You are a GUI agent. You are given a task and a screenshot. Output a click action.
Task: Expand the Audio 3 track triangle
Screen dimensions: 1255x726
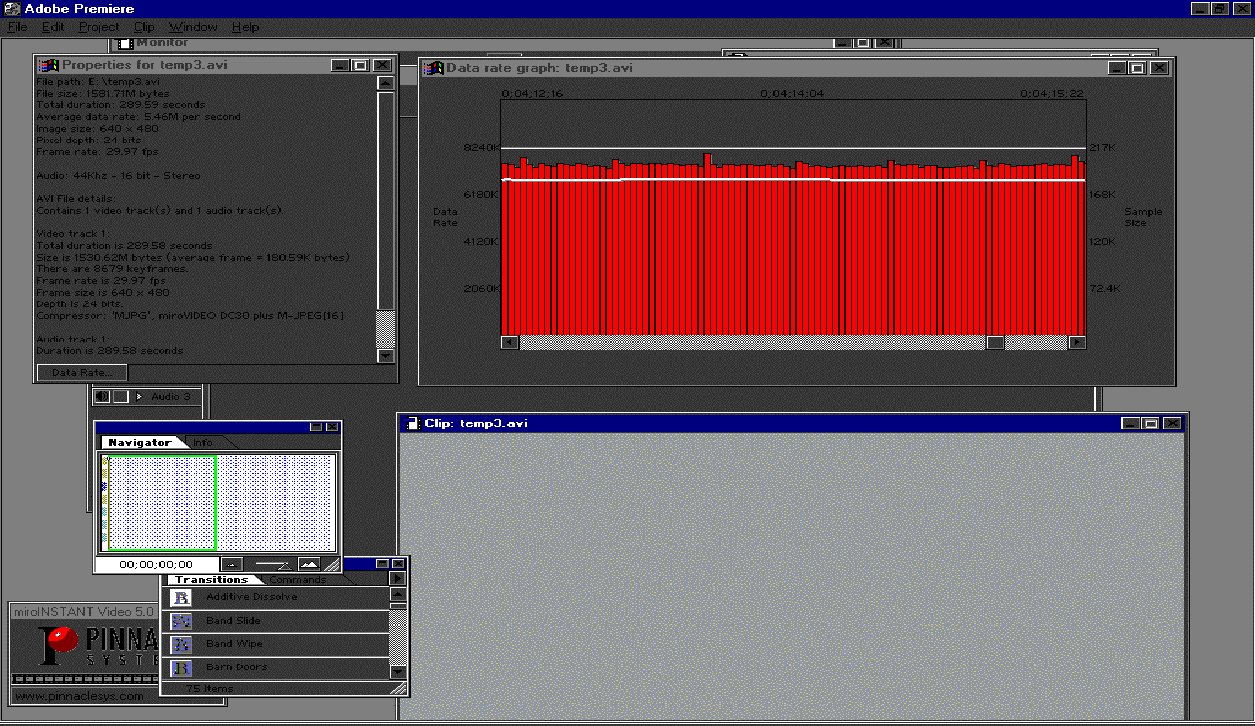139,397
